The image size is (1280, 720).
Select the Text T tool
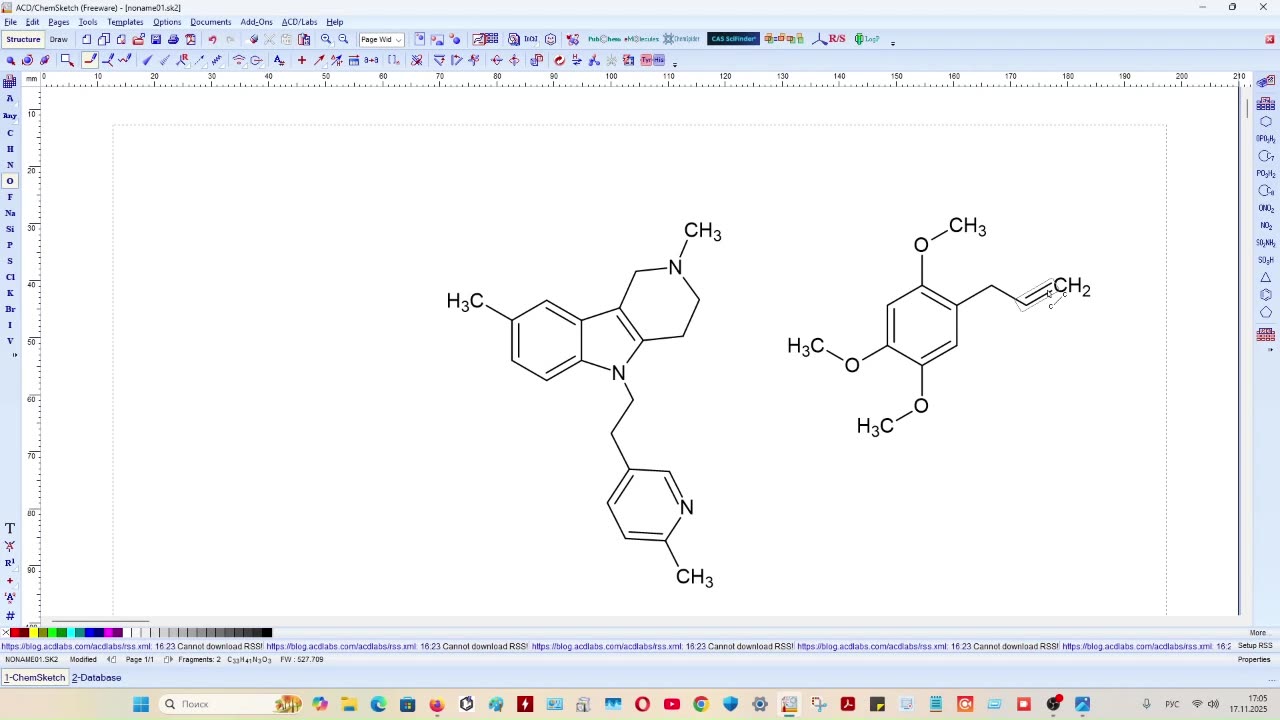point(10,528)
